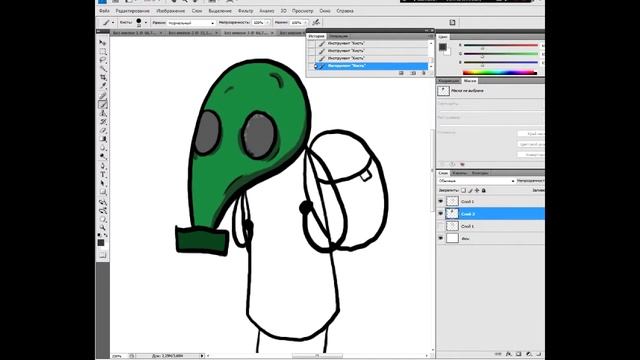Open the Нажим flow slider arrow
This screenshot has width=640, height=360.
(x=306, y=22)
